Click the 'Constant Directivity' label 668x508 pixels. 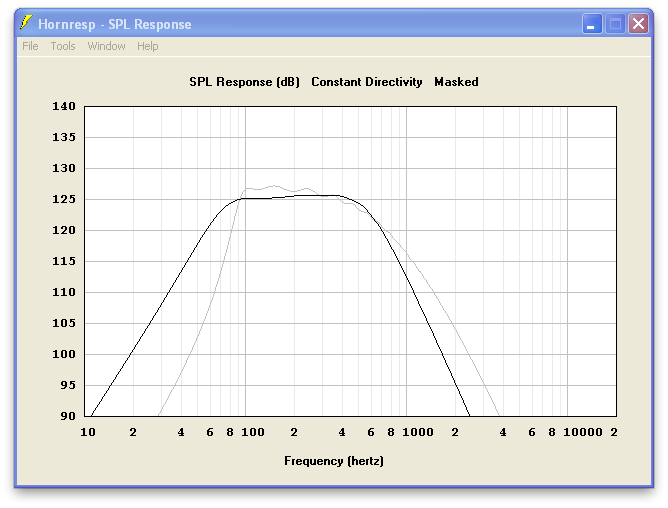coord(367,82)
